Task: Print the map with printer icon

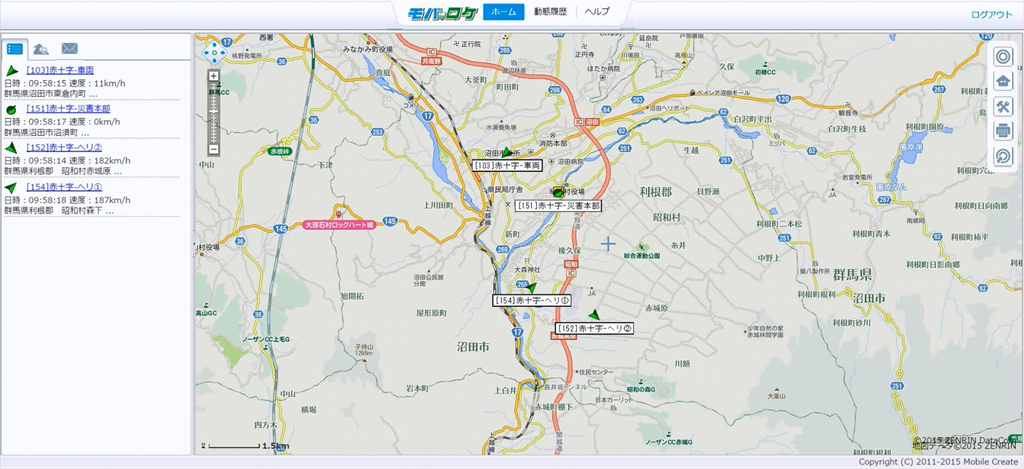Action: tap(1003, 131)
